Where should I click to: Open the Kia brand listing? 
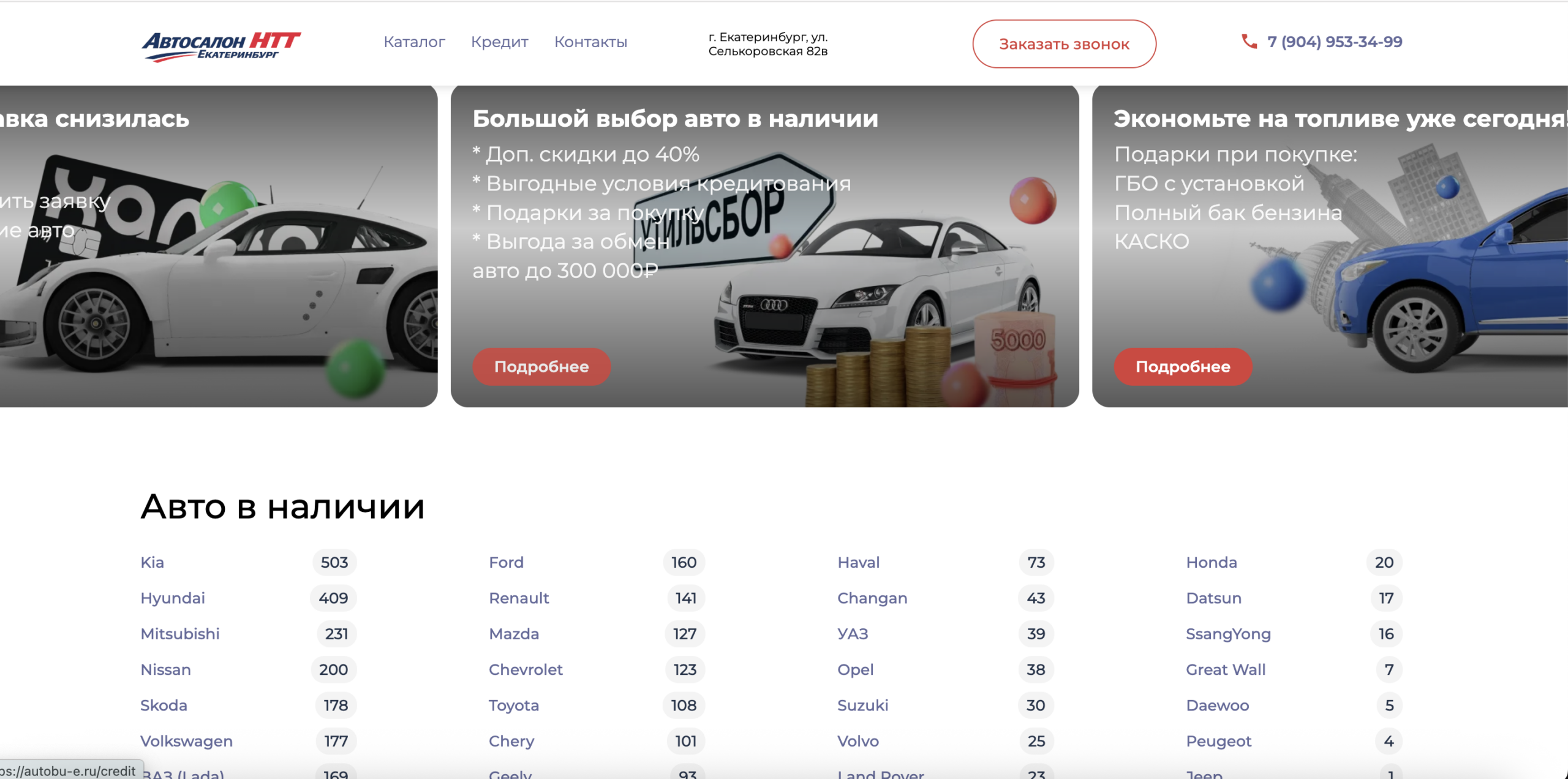[153, 562]
